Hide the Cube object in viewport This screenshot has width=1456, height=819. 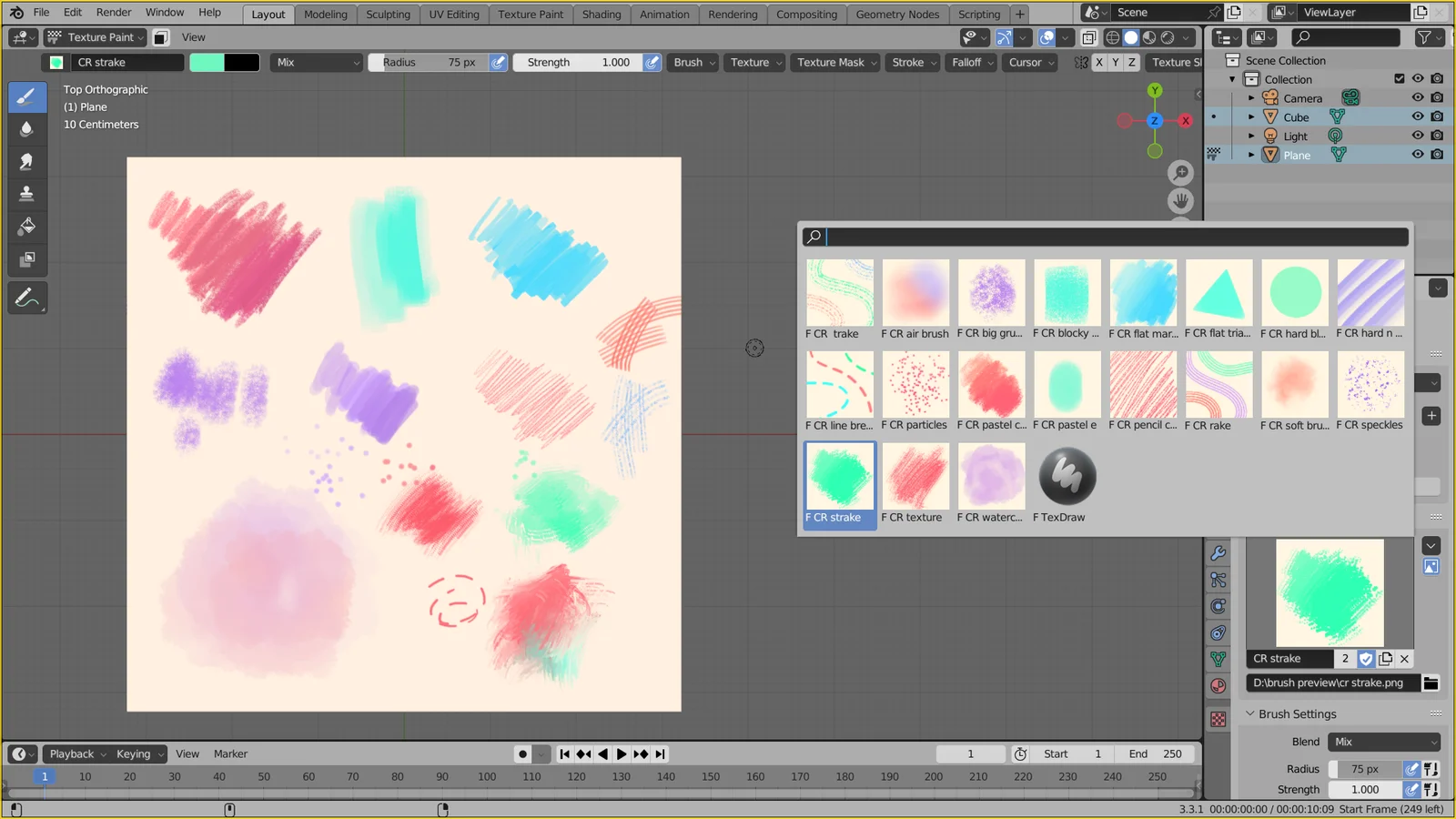pos(1417,116)
